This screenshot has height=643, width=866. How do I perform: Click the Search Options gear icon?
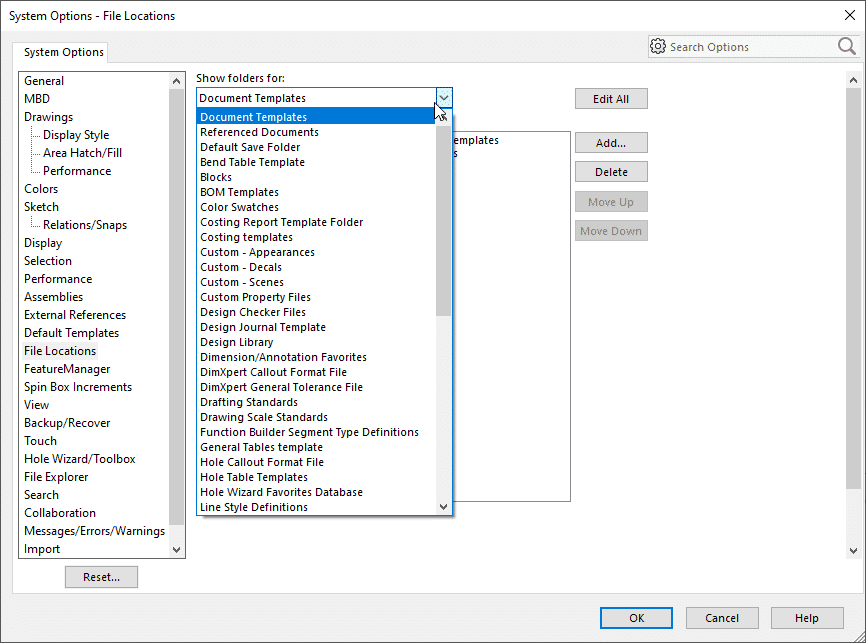[658, 46]
